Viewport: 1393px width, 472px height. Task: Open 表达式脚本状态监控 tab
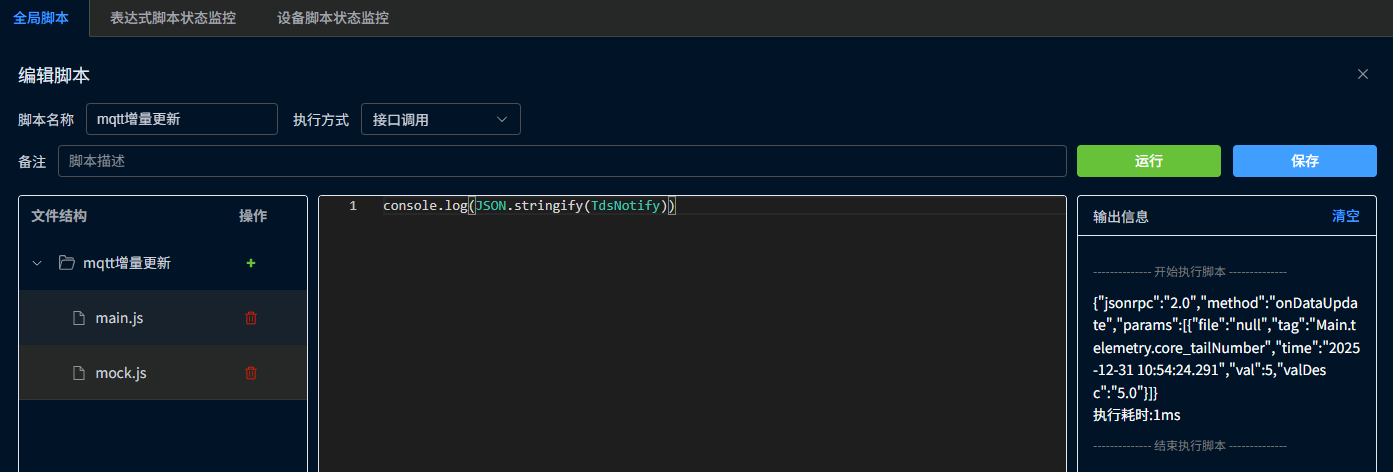point(173,18)
